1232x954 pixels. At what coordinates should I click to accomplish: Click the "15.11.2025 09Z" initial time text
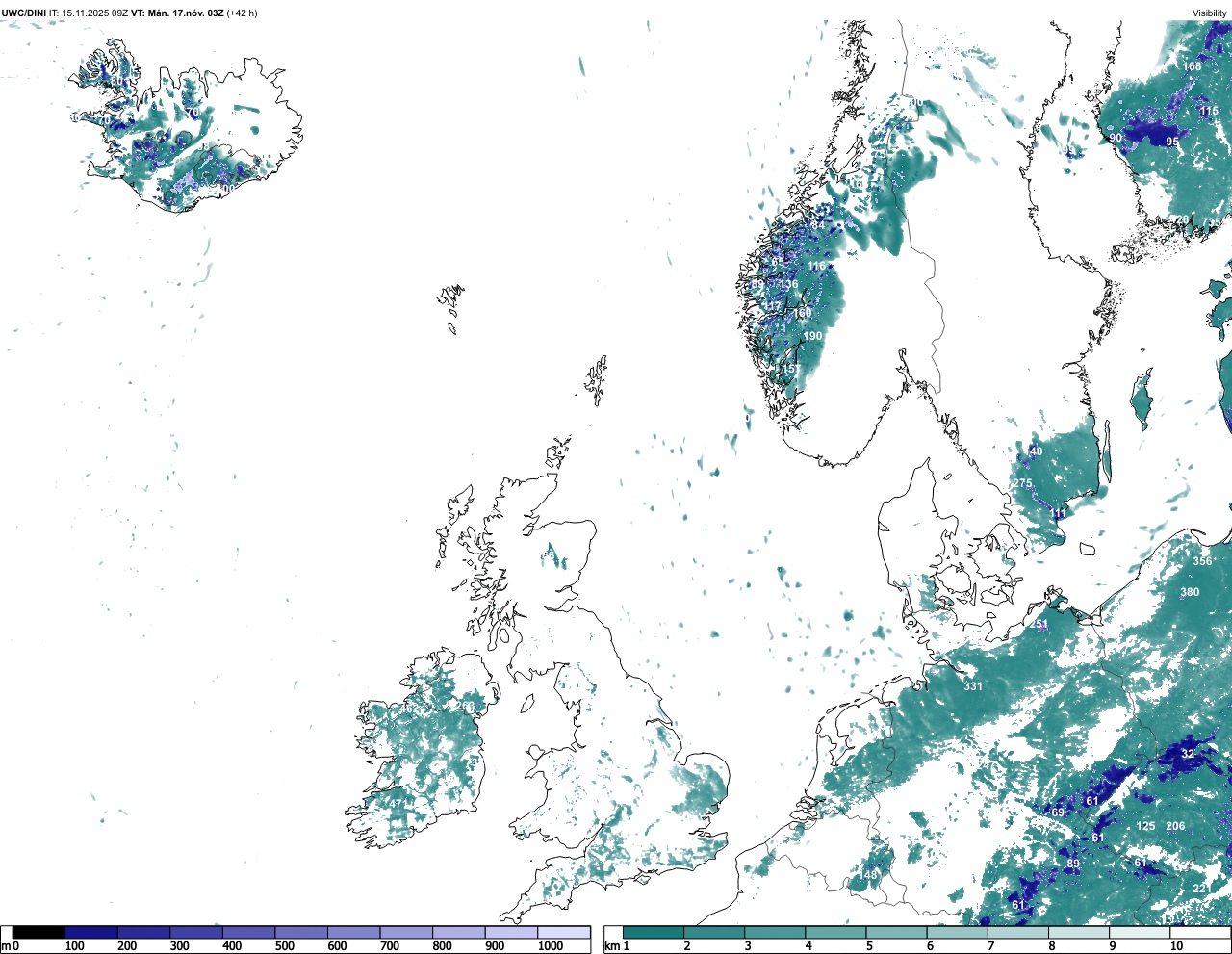[95, 13]
